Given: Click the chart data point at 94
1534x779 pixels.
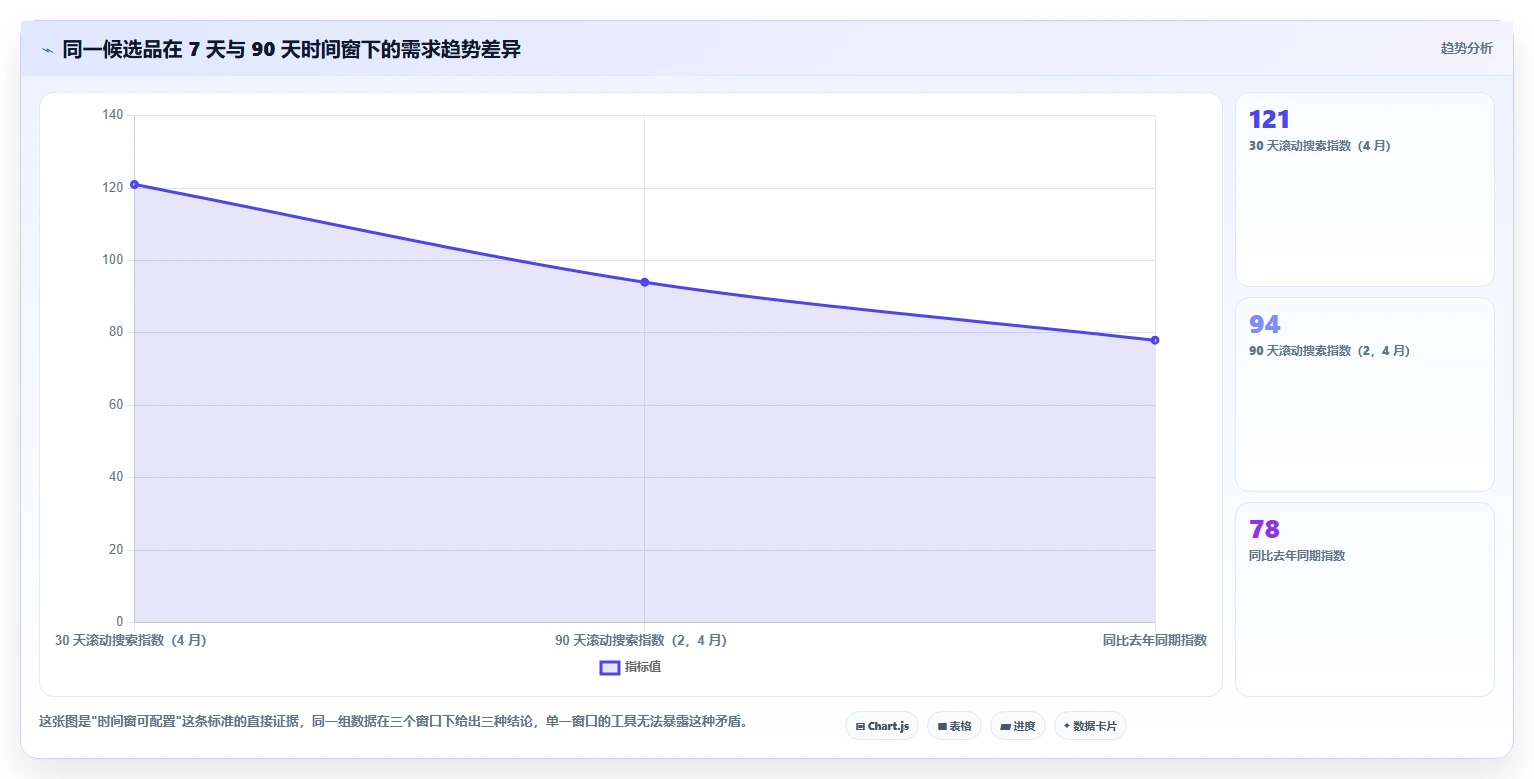Looking at the screenshot, I should [644, 282].
